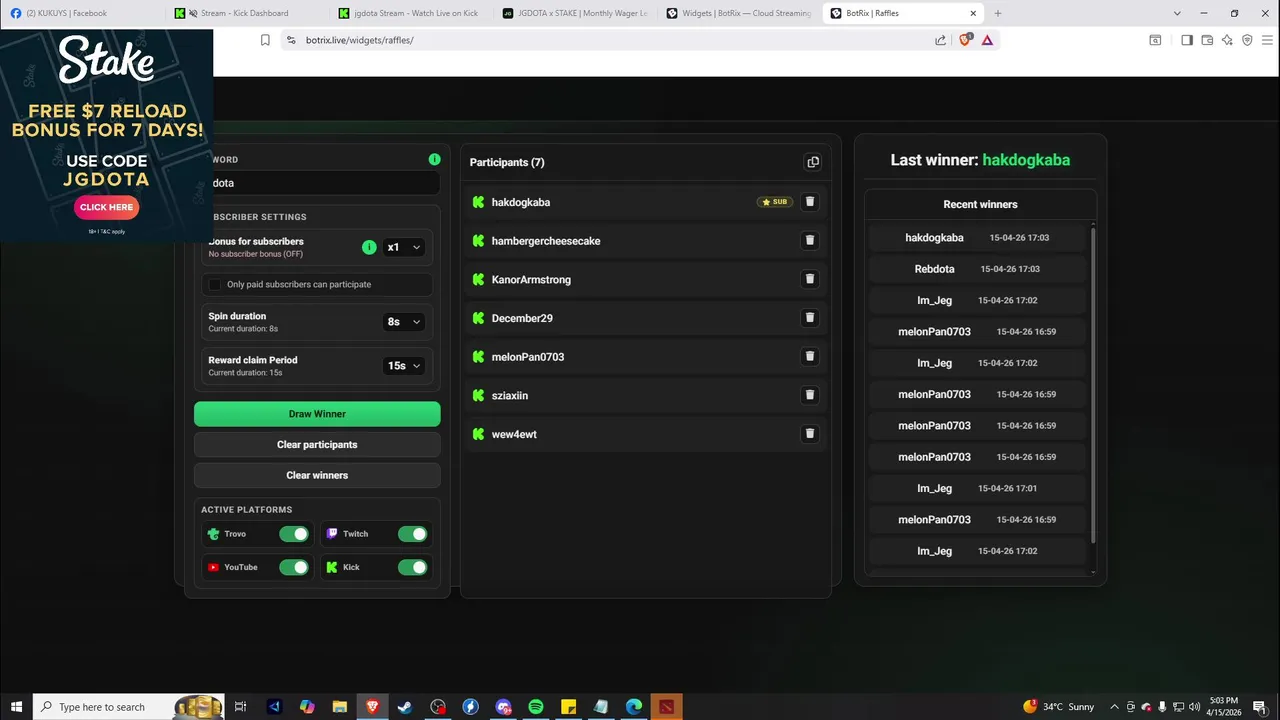Image resolution: width=1280 pixels, height=720 pixels.
Task: Turn off the Kick platform switch
Action: coord(412,567)
